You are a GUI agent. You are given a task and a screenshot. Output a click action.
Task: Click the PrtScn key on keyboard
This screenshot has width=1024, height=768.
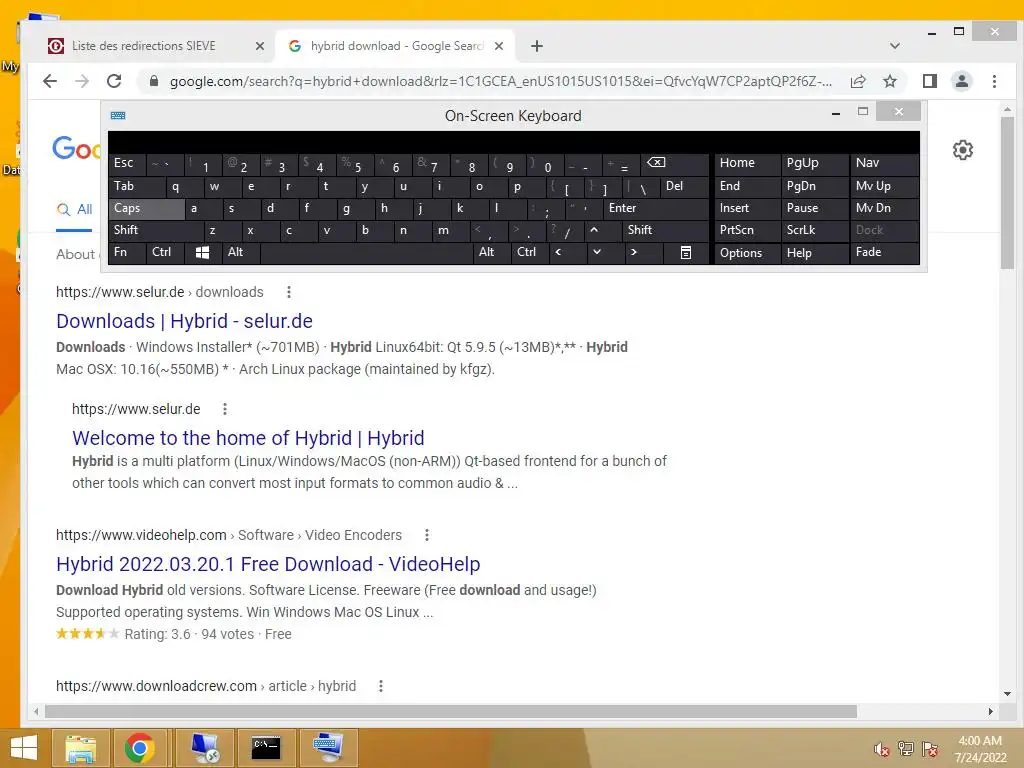click(747, 230)
